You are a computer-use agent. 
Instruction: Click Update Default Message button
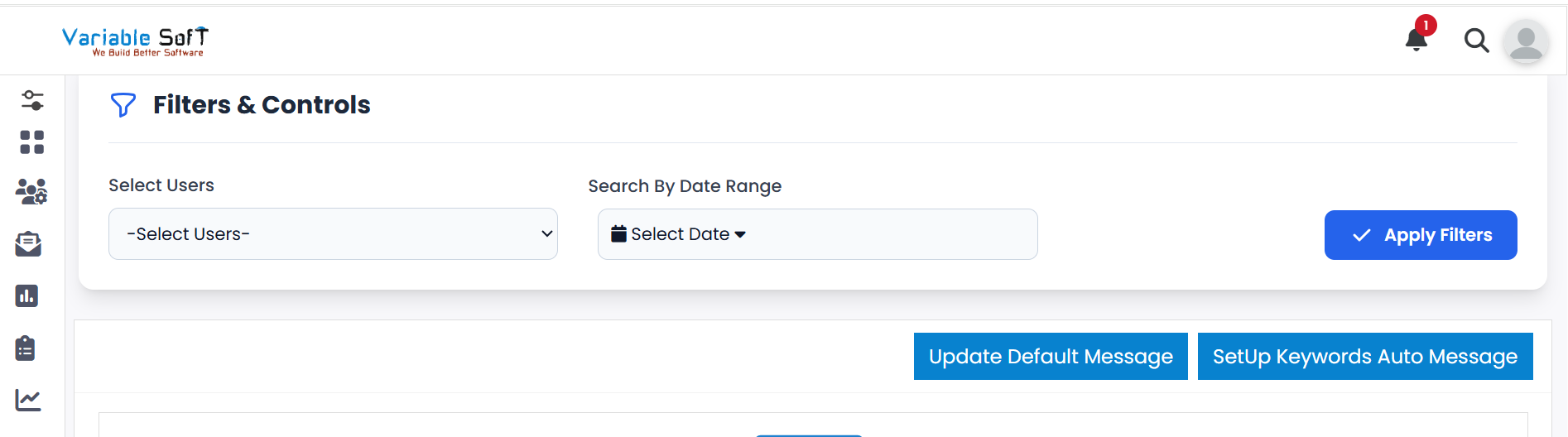[1051, 357]
